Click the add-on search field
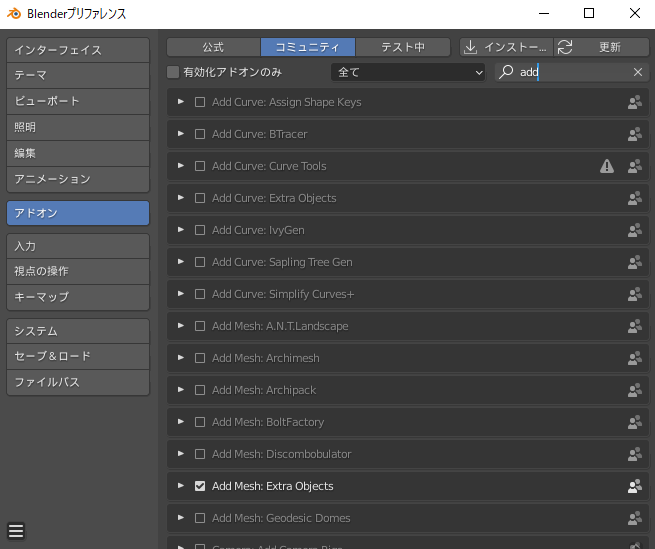 pyautogui.click(x=572, y=72)
